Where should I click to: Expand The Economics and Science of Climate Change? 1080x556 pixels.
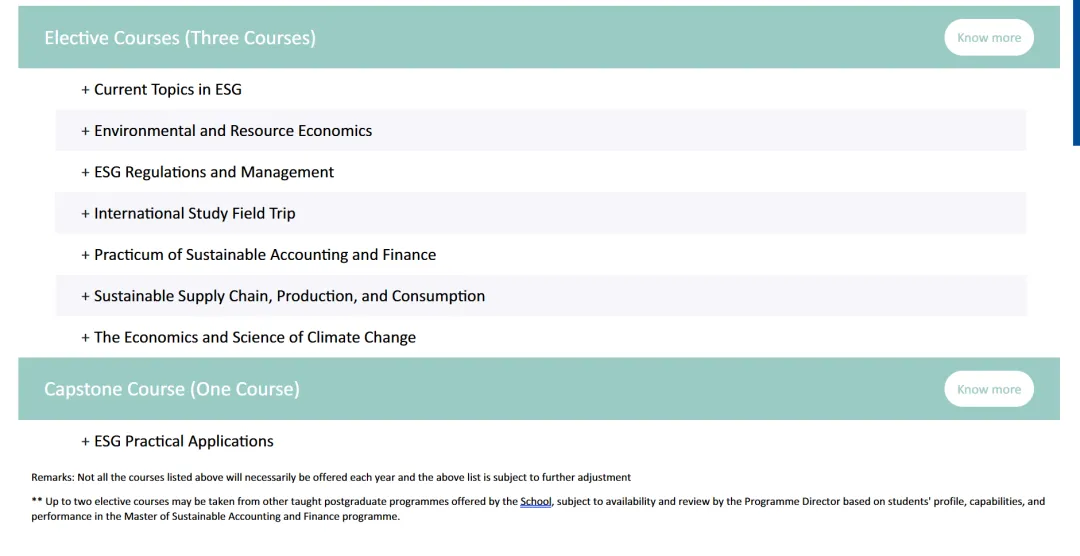(x=541, y=337)
